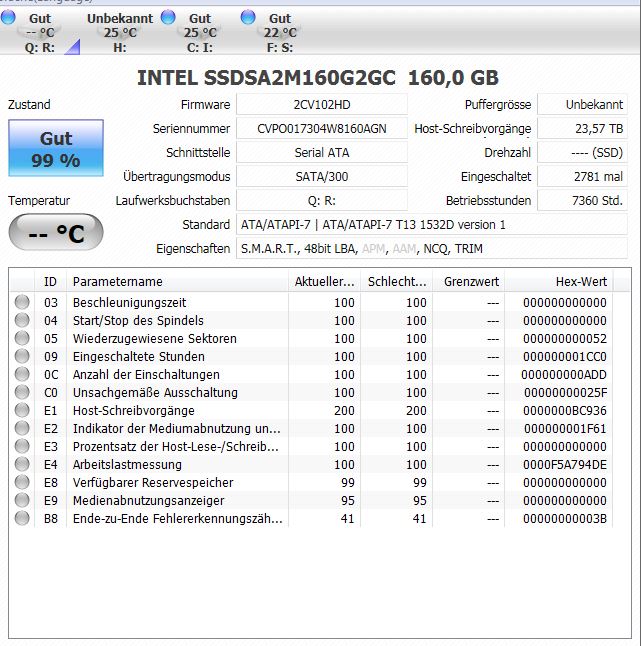Click hex value 00000000025F
641x646 pixels.
566,392
